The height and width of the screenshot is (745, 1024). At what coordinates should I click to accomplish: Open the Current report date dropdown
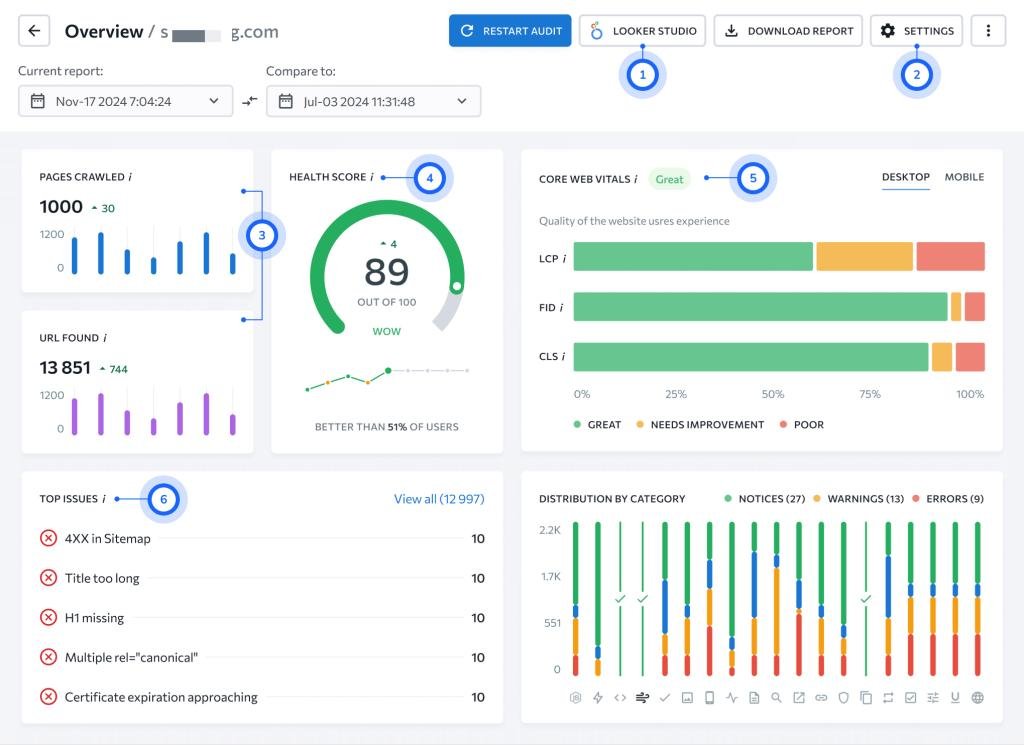point(125,101)
